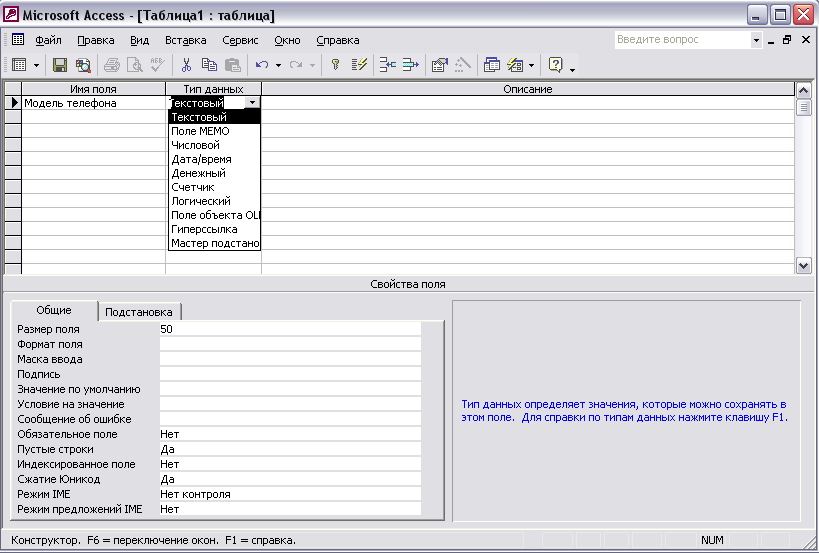Click the File Search toolbar icon

[x=83, y=65]
